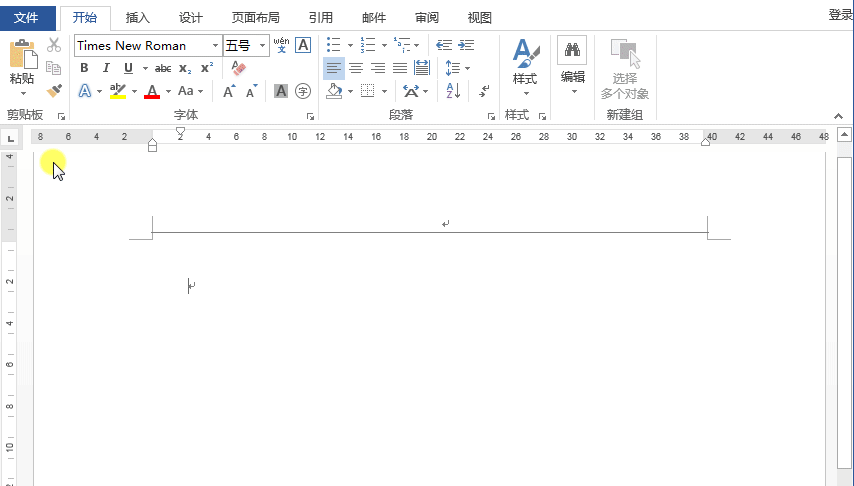Toggle Bold formatting
The width and height of the screenshot is (854, 486).
coord(84,68)
